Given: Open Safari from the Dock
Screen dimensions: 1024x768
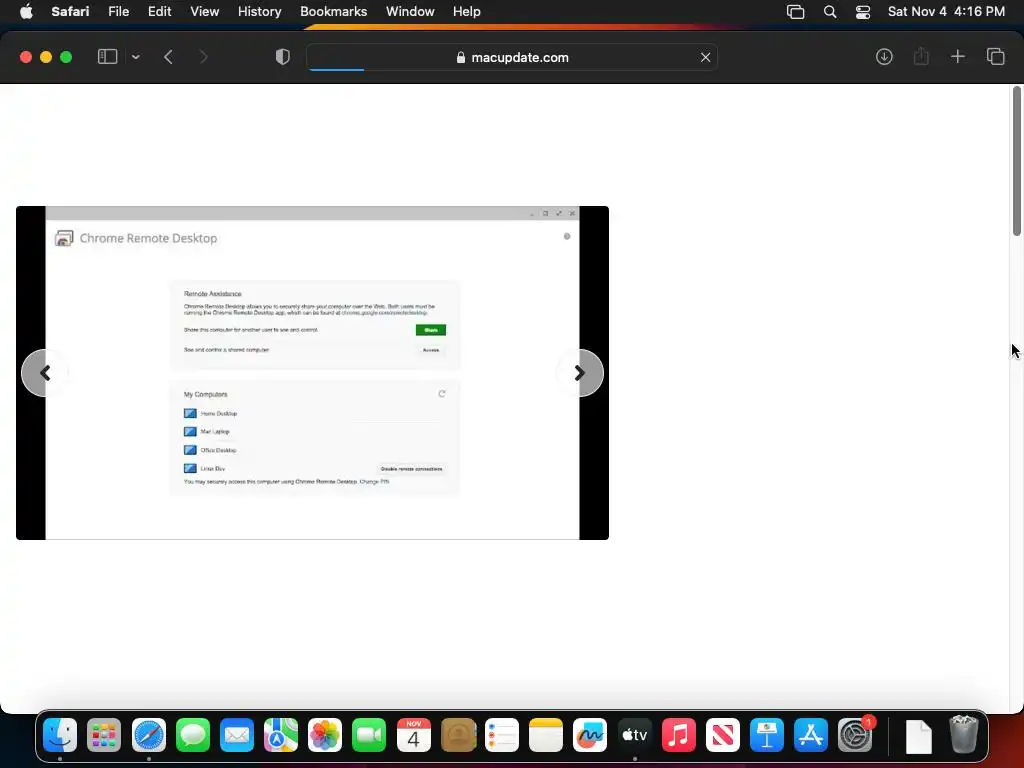Looking at the screenshot, I should (x=149, y=735).
